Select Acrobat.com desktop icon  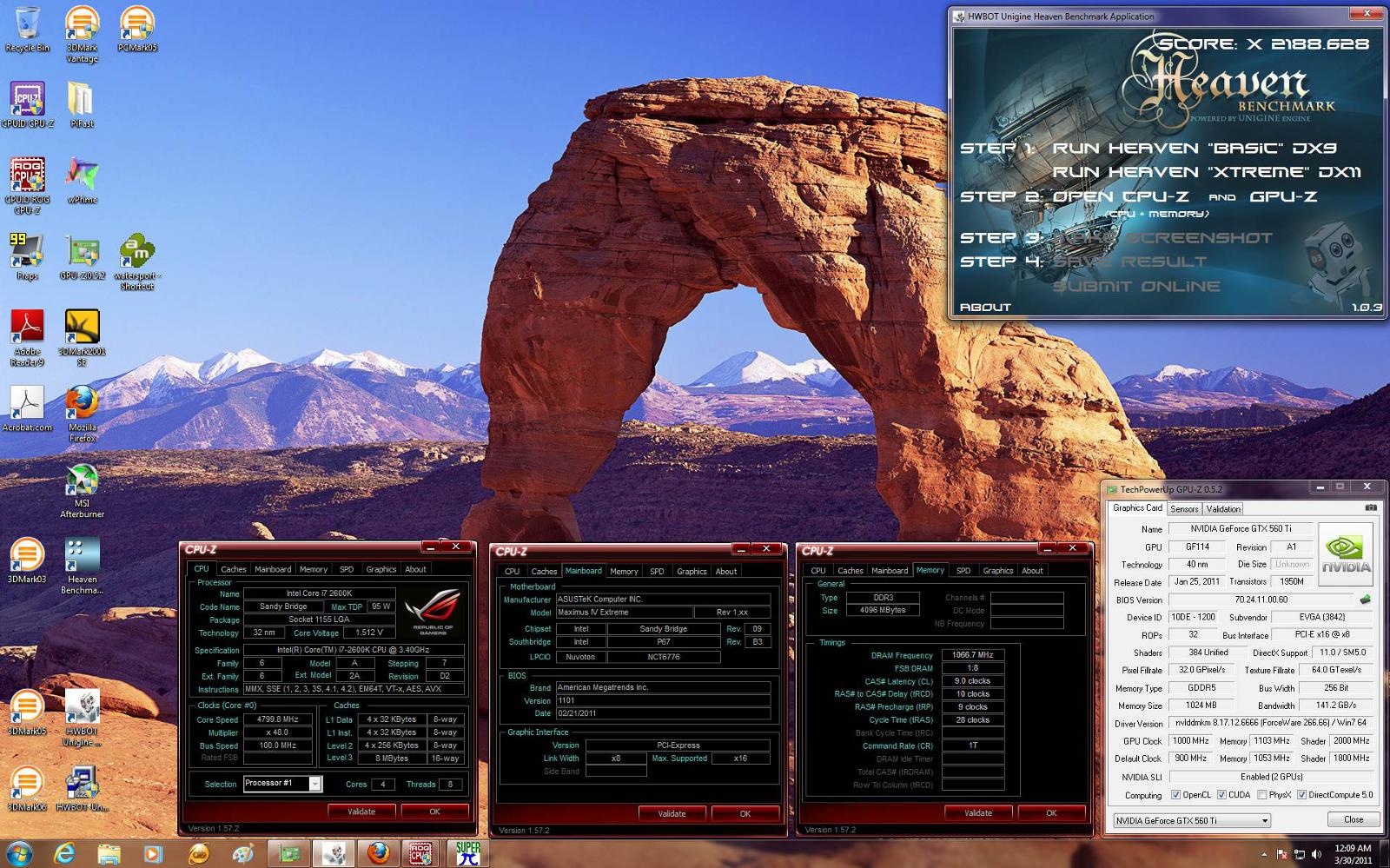click(x=27, y=408)
